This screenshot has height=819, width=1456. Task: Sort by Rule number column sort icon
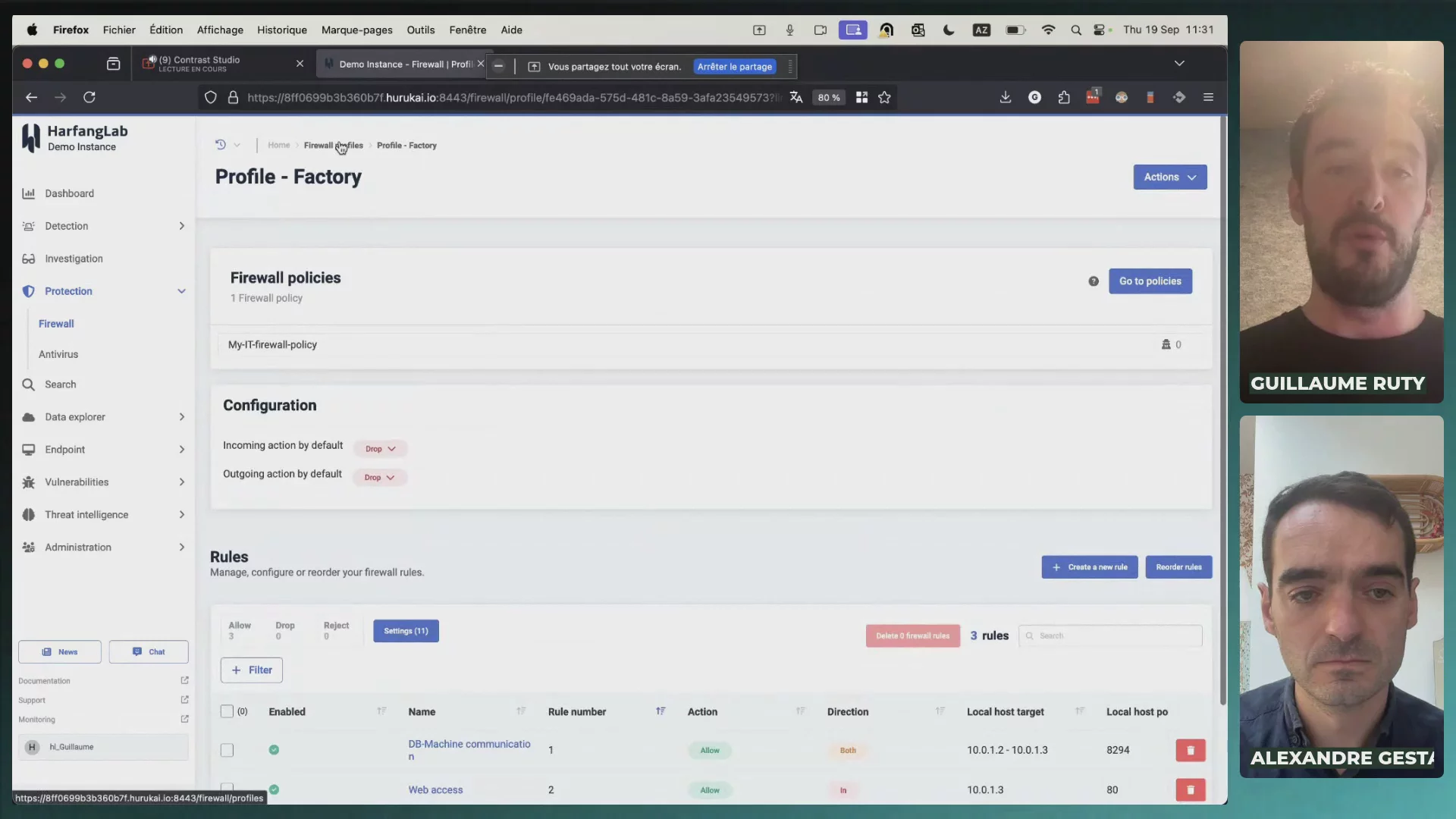tap(661, 711)
